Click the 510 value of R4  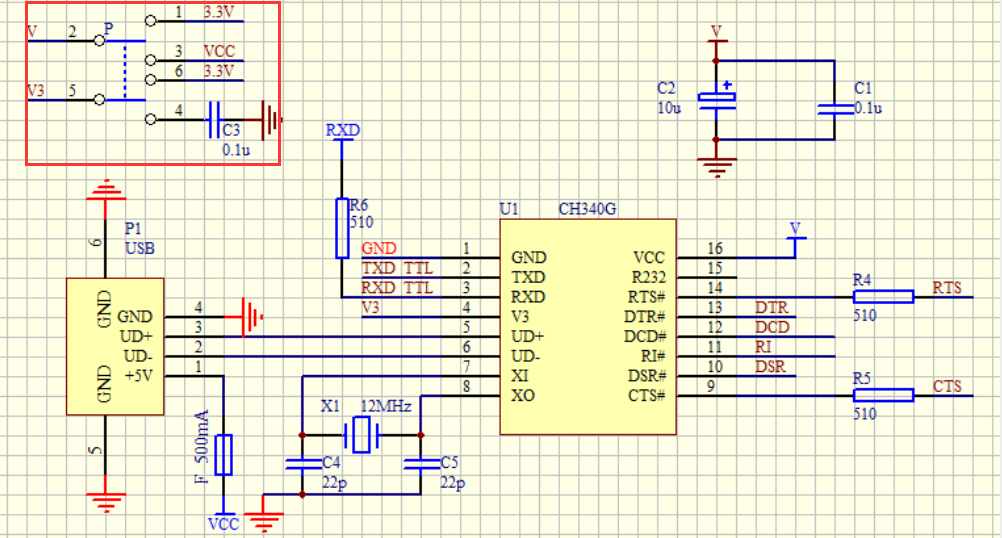(865, 315)
